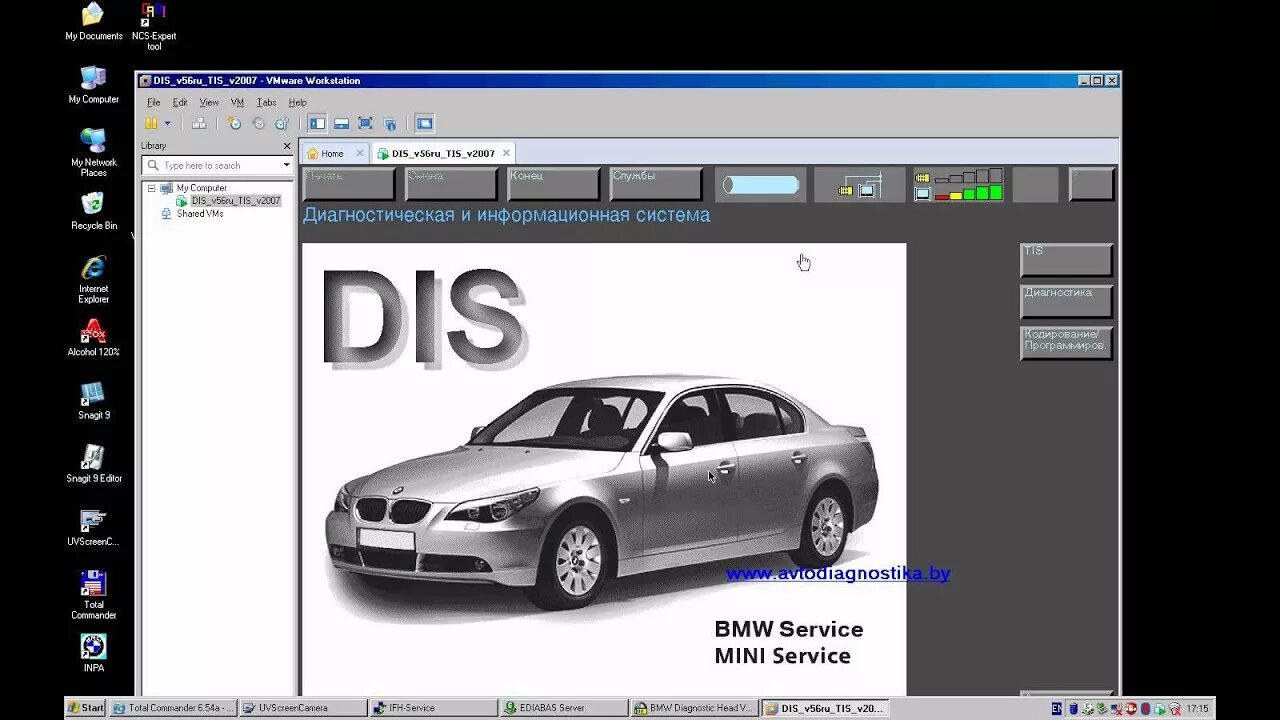Click the send Ctrl+Alt+Del toolbar icon
The width and height of the screenshot is (1280, 720).
[199, 123]
